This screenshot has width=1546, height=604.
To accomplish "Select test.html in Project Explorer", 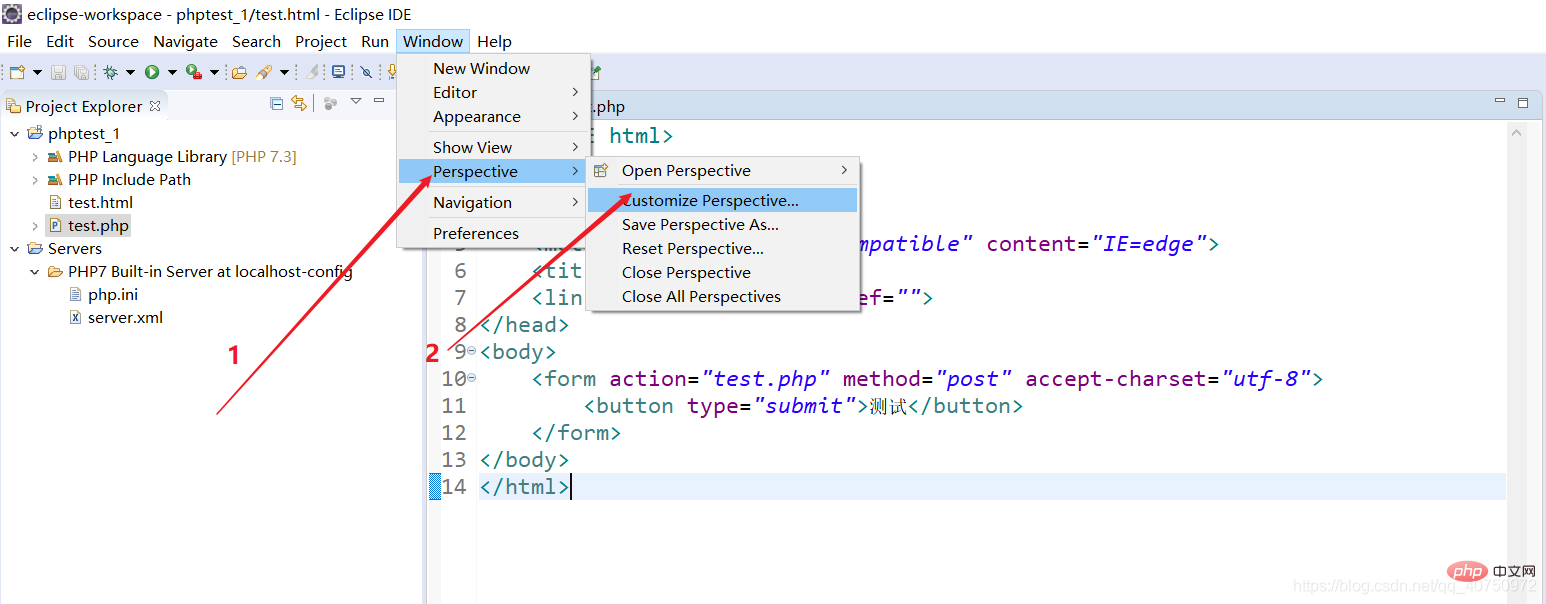I will pyautogui.click(x=100, y=202).
